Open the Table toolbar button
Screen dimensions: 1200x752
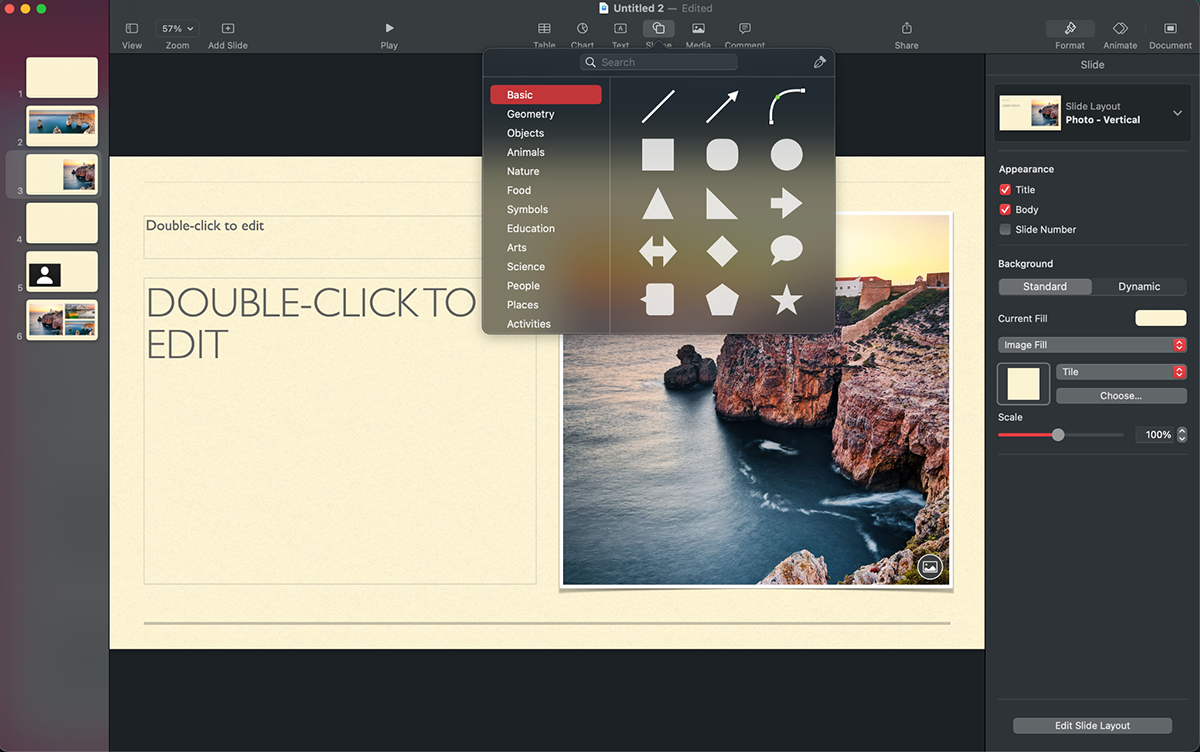(x=544, y=35)
